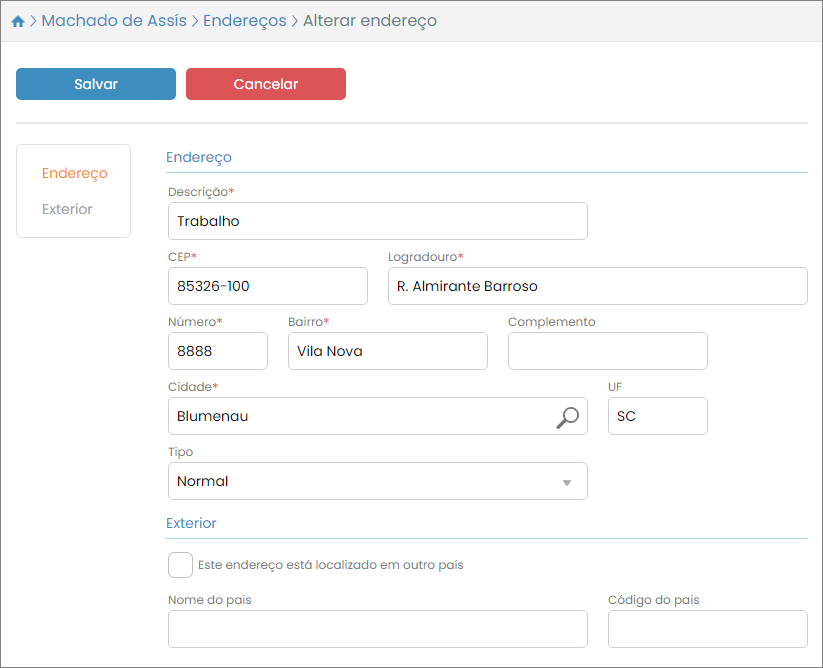The image size is (823, 668).
Task: Select the Endereço side tab
Action: click(x=74, y=173)
